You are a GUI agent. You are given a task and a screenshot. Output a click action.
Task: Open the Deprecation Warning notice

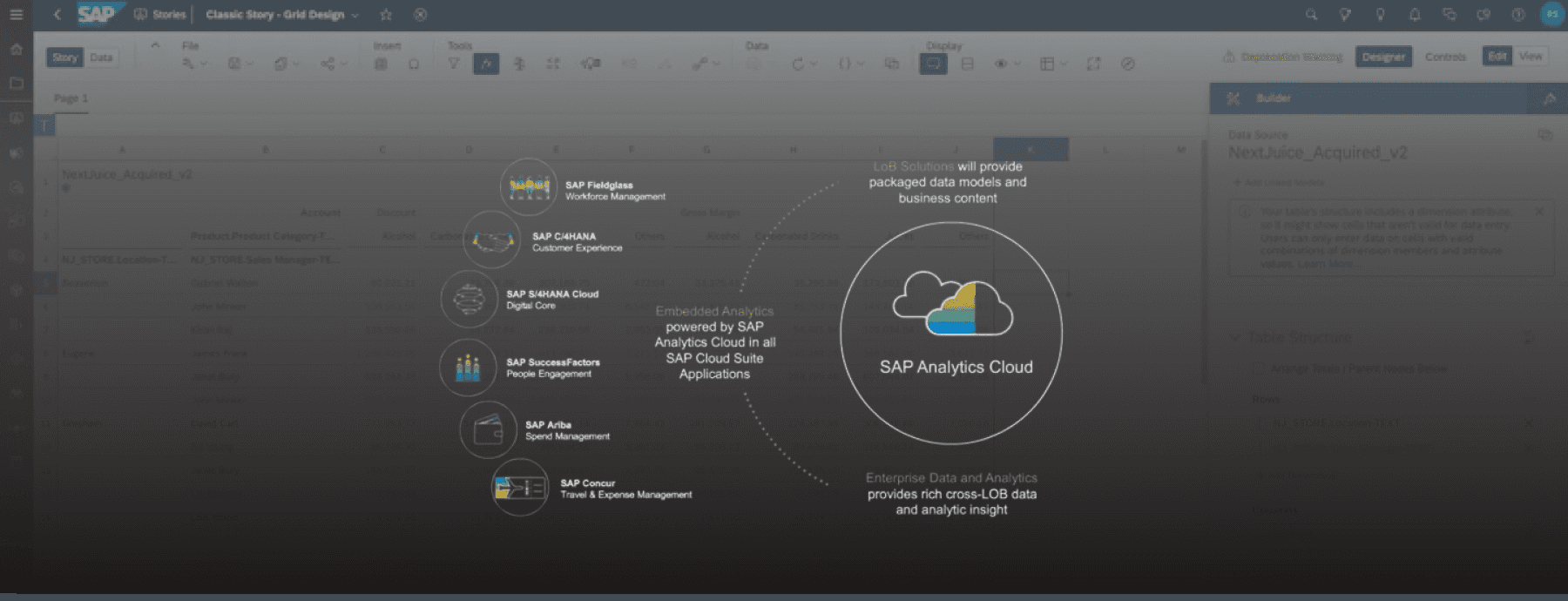[1282, 57]
